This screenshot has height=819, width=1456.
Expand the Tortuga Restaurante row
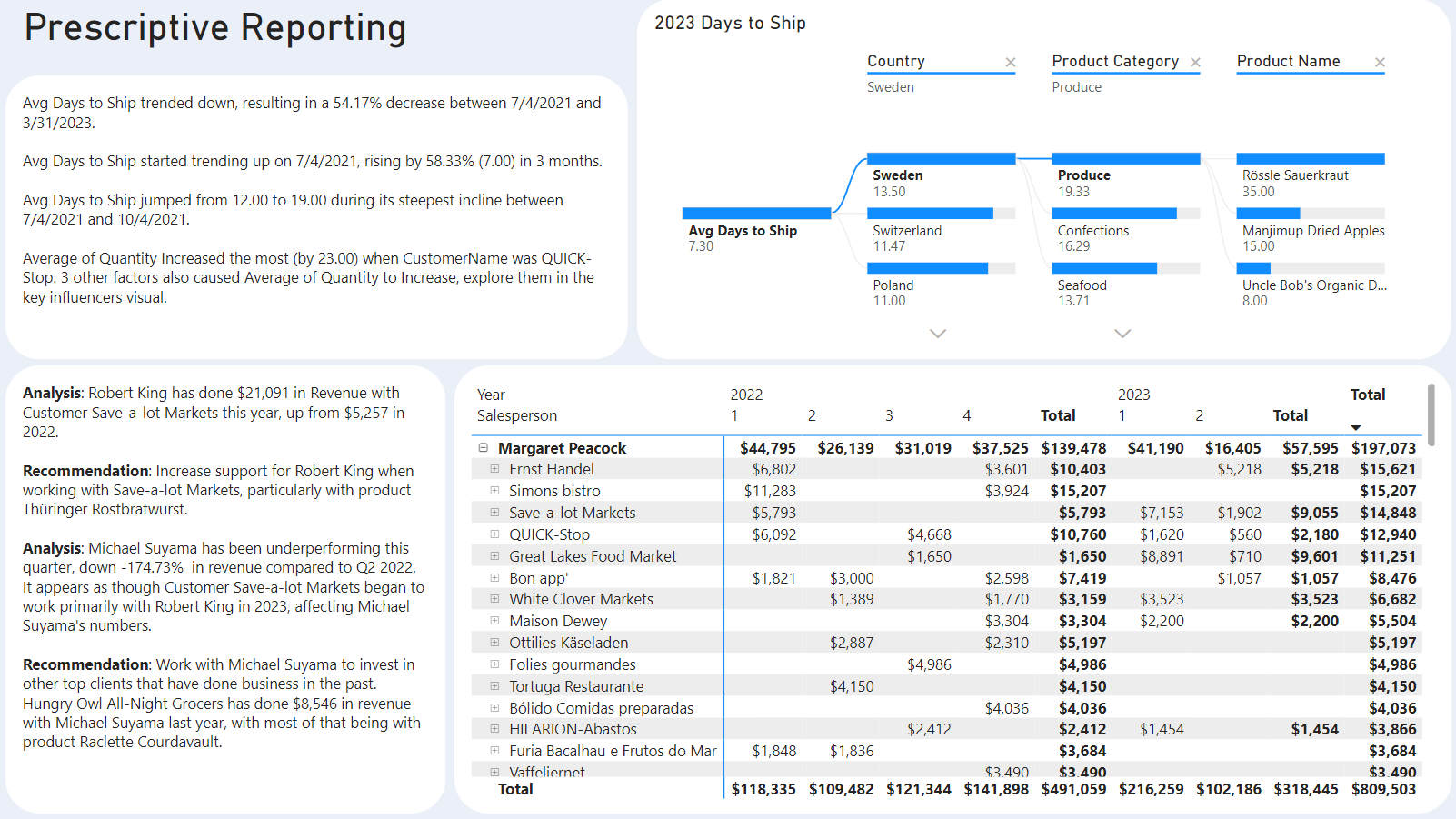click(x=494, y=686)
